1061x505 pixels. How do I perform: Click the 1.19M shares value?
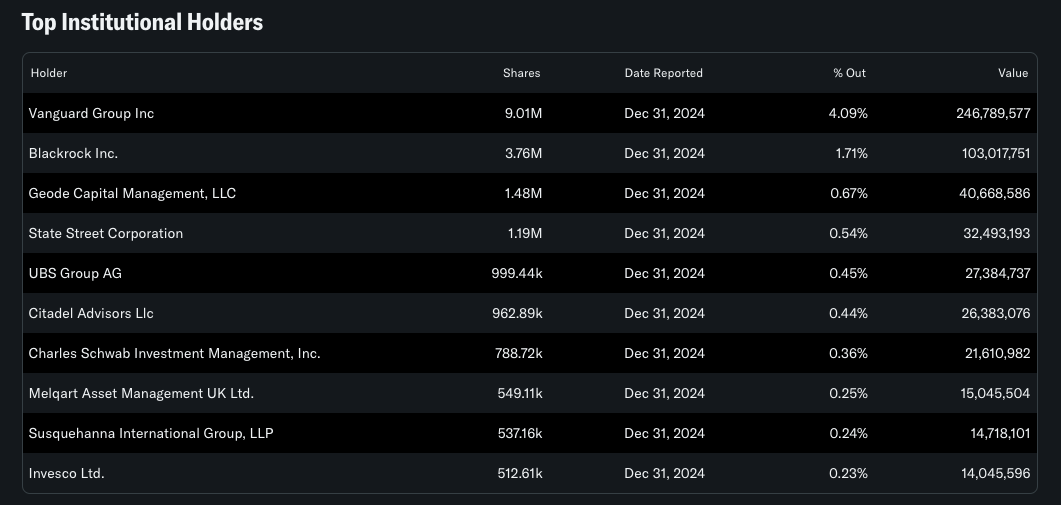pos(525,234)
